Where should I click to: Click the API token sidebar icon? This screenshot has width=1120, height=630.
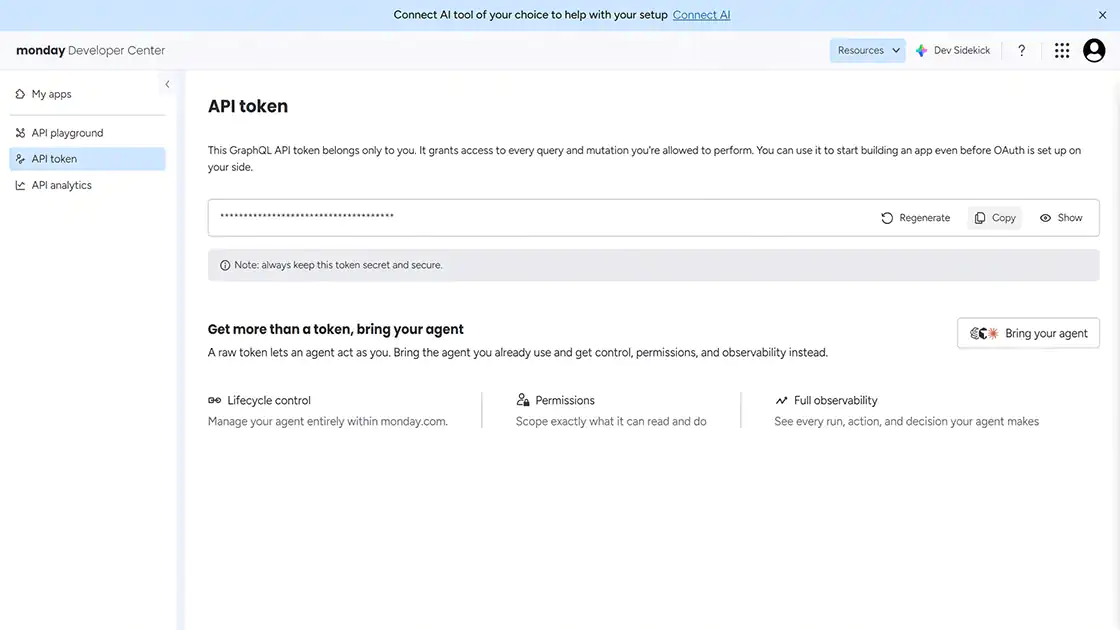(x=20, y=159)
